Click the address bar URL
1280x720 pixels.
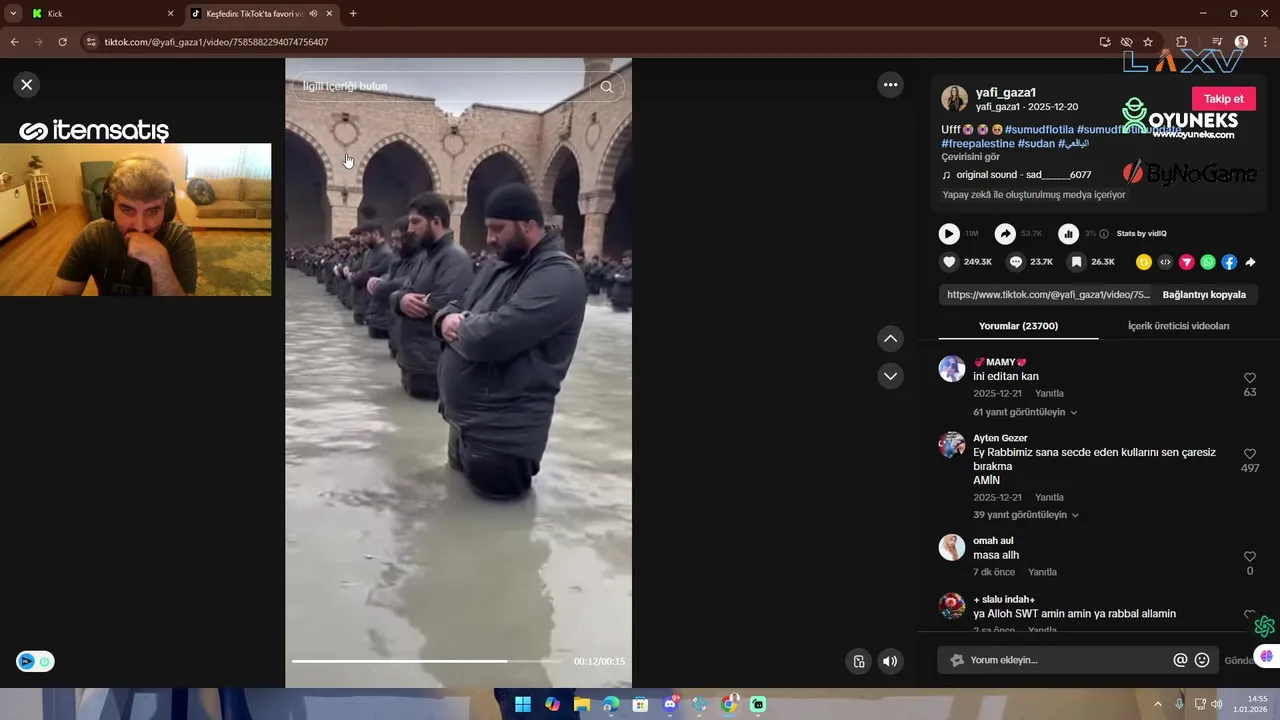point(216,42)
